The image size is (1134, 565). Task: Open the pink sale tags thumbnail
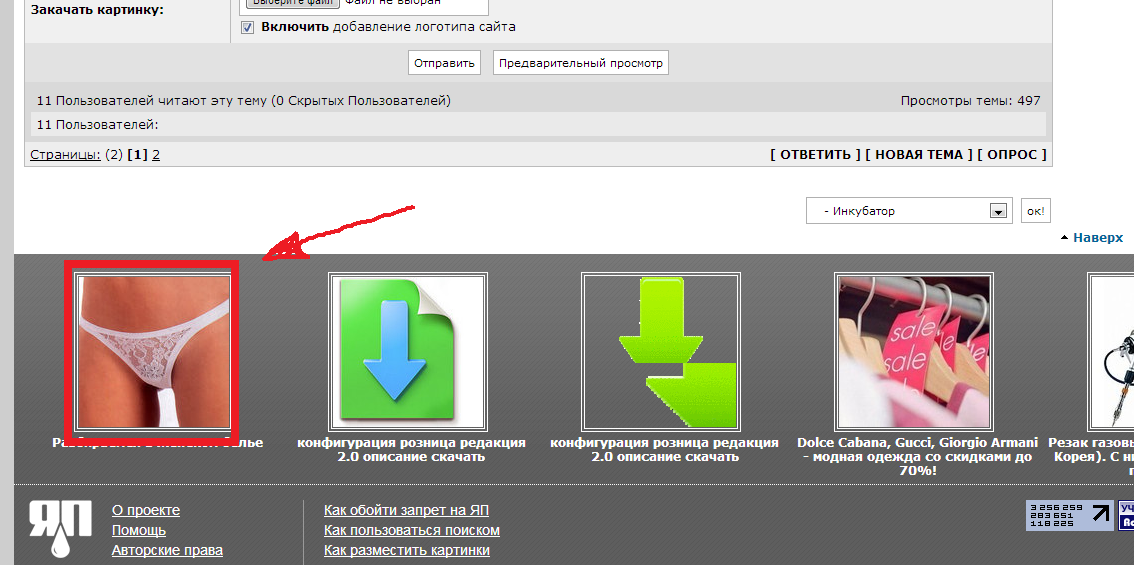(913, 351)
